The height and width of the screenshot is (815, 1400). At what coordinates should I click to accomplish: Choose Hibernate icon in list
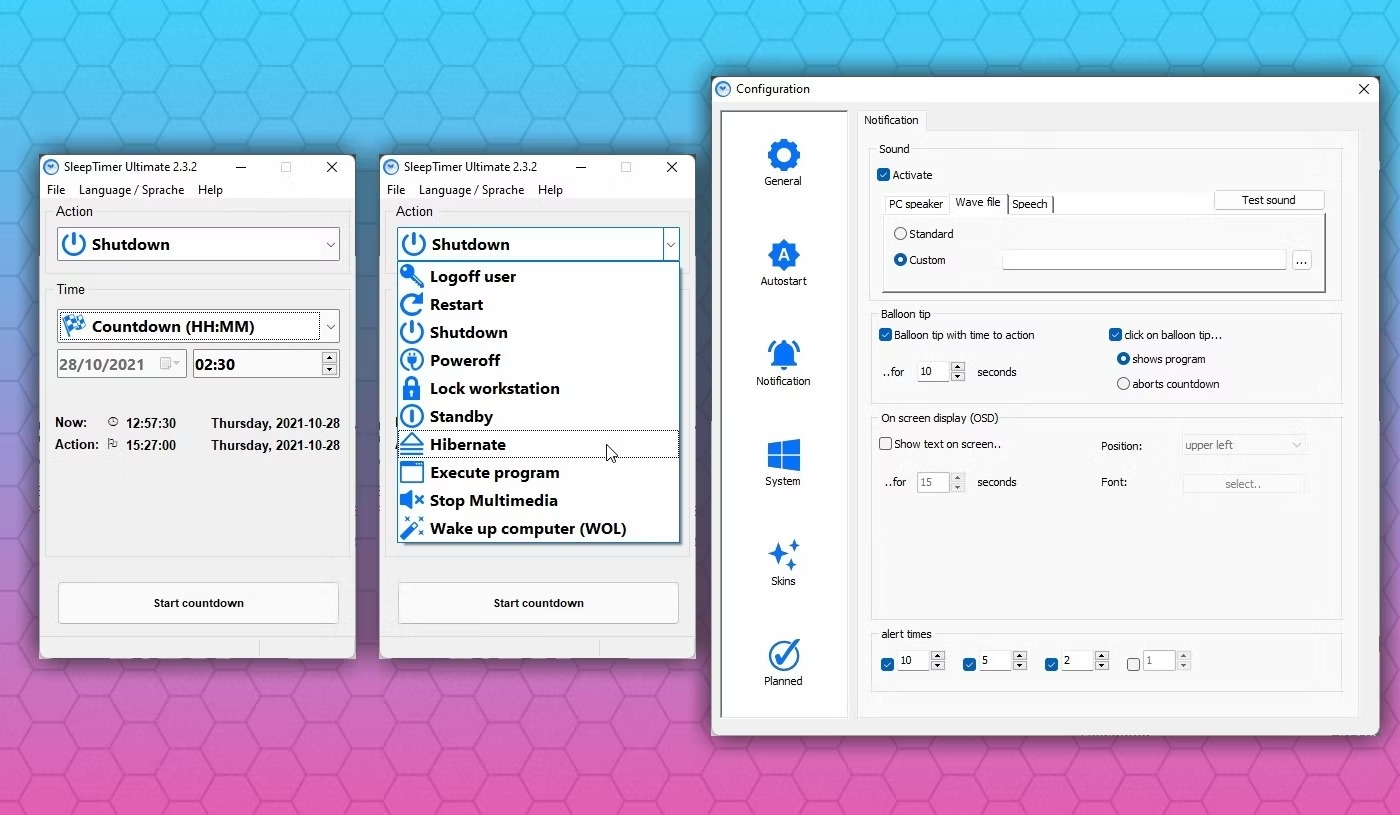[412, 444]
